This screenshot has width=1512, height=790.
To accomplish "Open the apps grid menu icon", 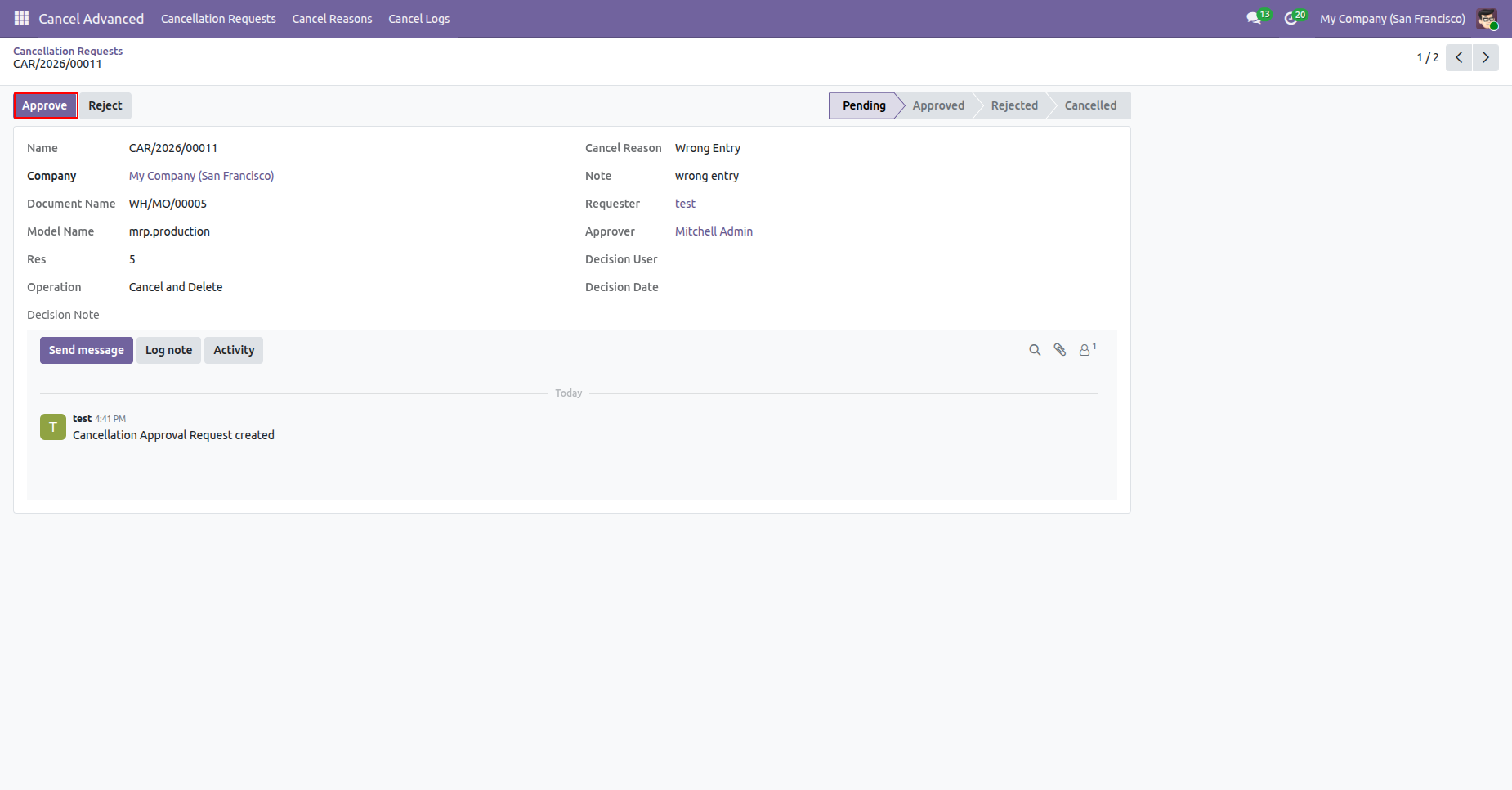I will [21, 18].
